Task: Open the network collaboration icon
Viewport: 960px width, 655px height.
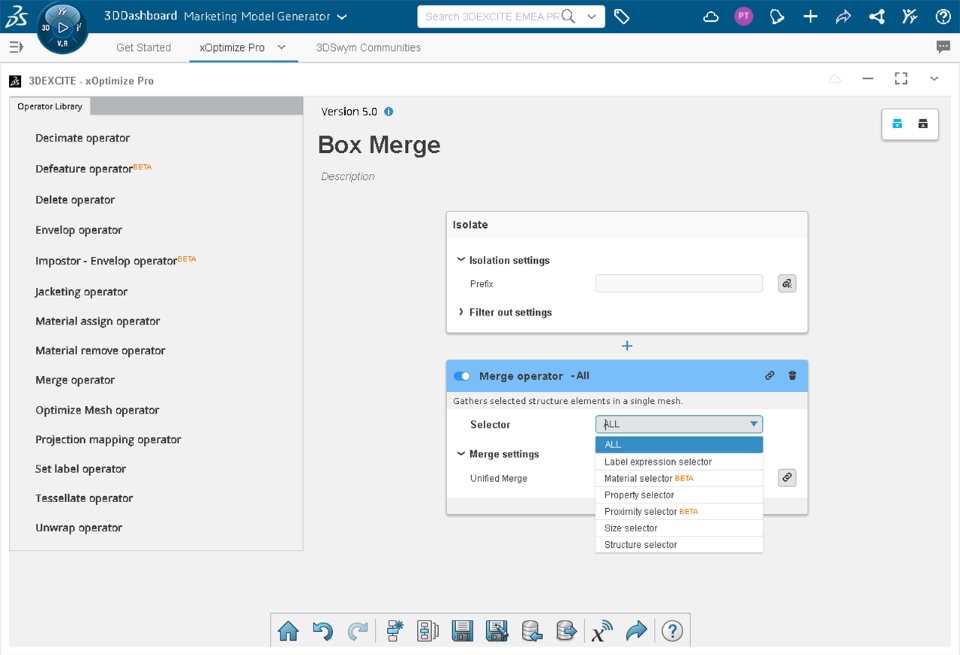Action: tap(877, 17)
